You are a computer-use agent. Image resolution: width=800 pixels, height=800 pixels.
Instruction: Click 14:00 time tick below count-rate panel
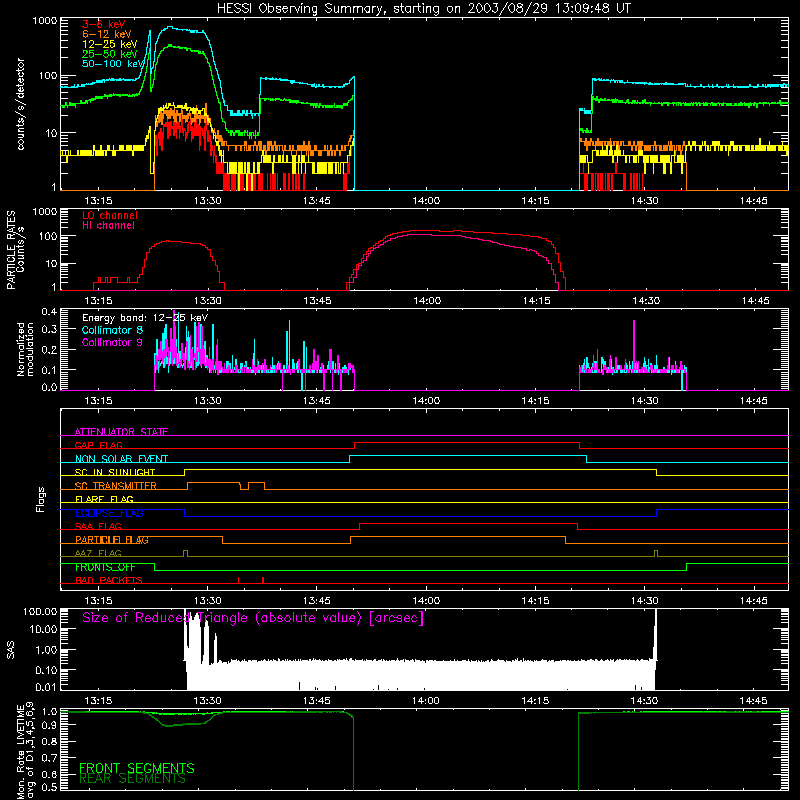[x=426, y=201]
